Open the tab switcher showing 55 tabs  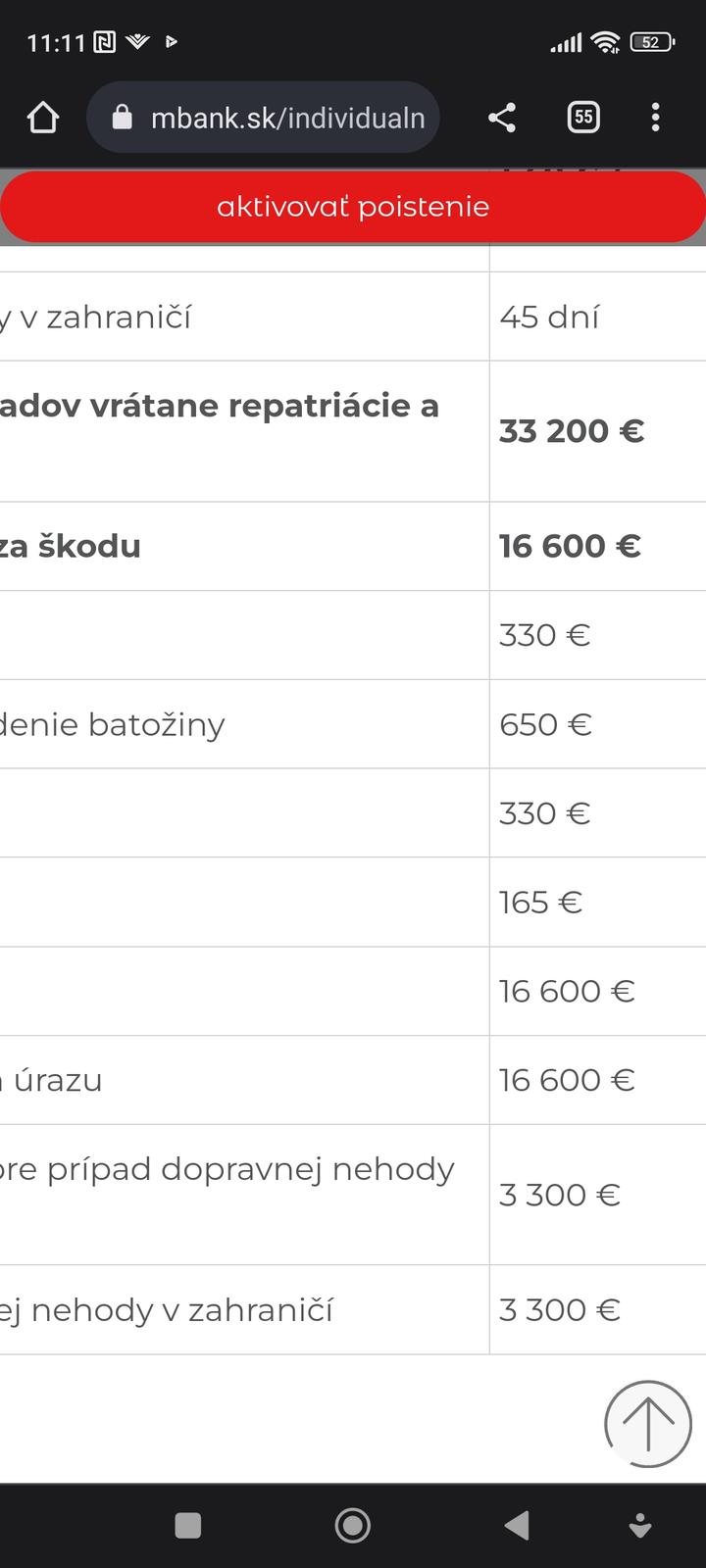coord(583,118)
